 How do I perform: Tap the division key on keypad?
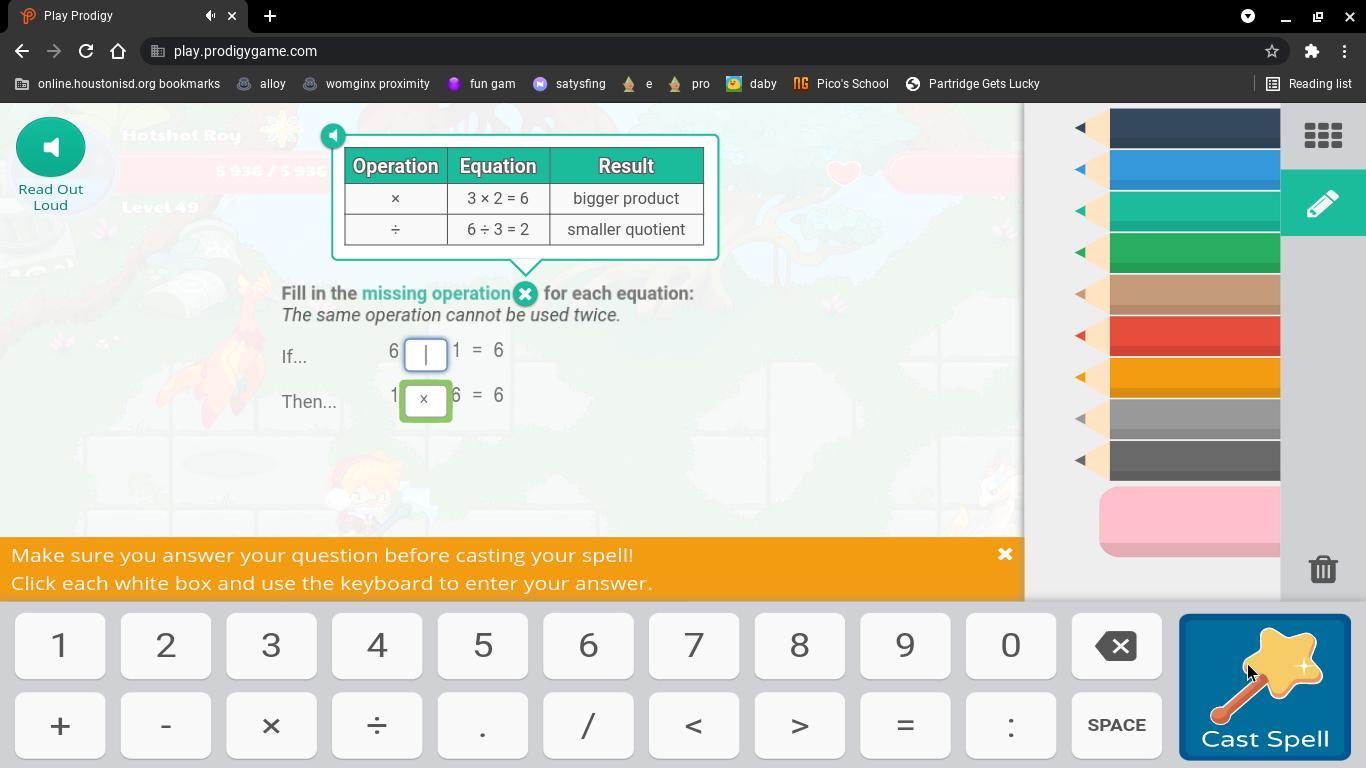377,725
